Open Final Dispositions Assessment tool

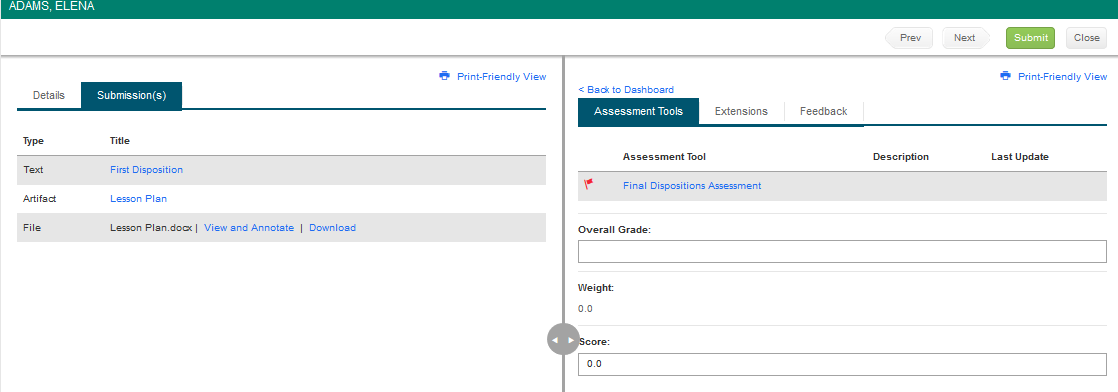(x=692, y=185)
